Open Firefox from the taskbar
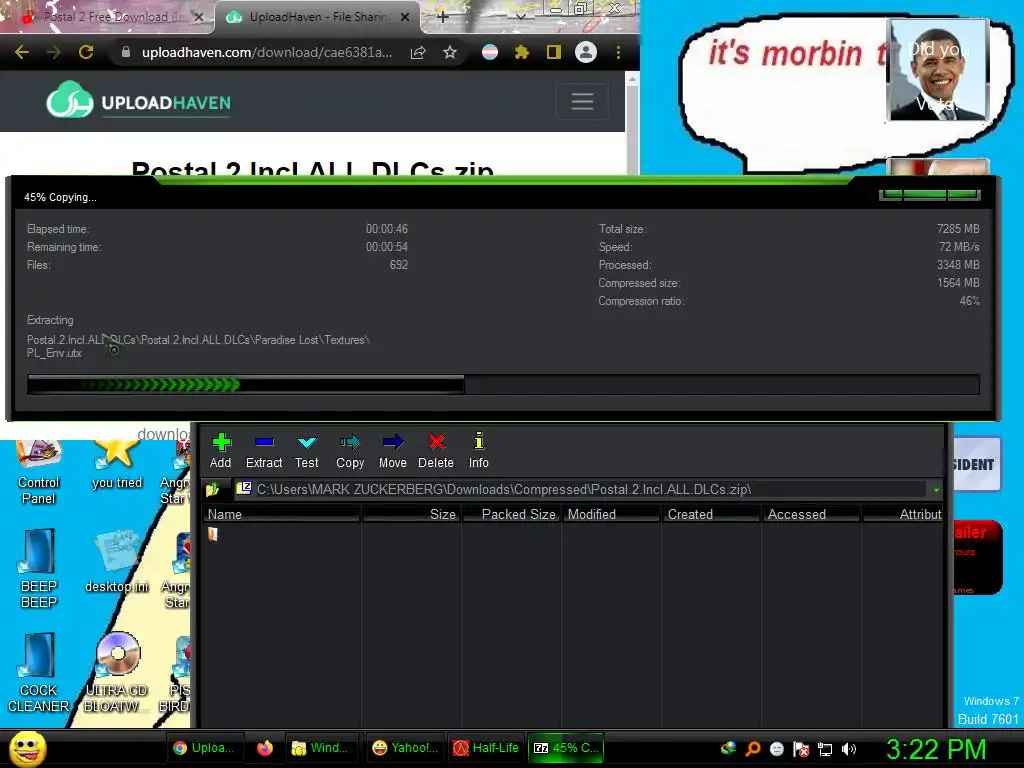The width and height of the screenshot is (1024, 768). (x=264, y=748)
